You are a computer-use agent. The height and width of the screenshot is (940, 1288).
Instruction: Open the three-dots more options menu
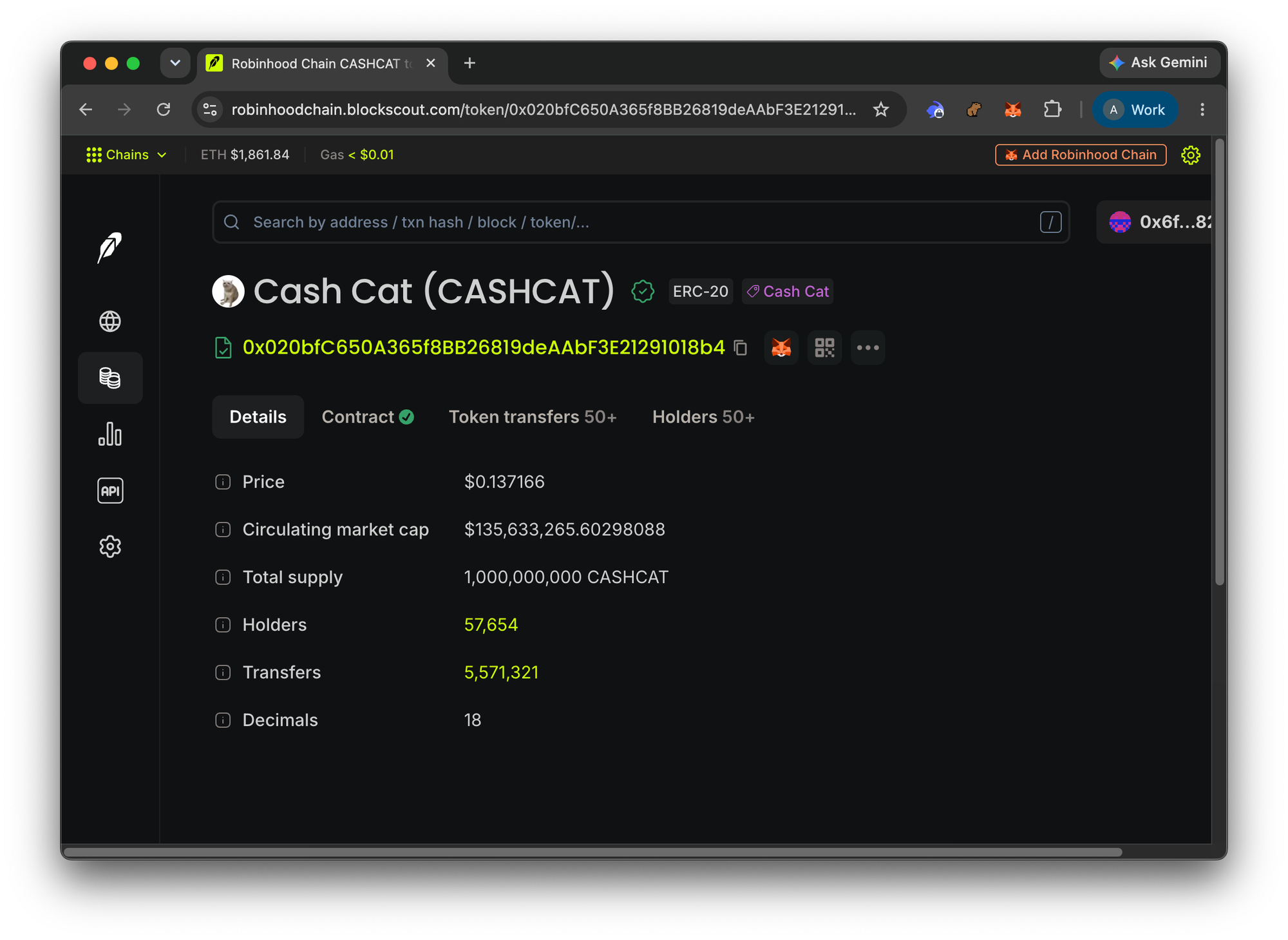click(x=867, y=348)
